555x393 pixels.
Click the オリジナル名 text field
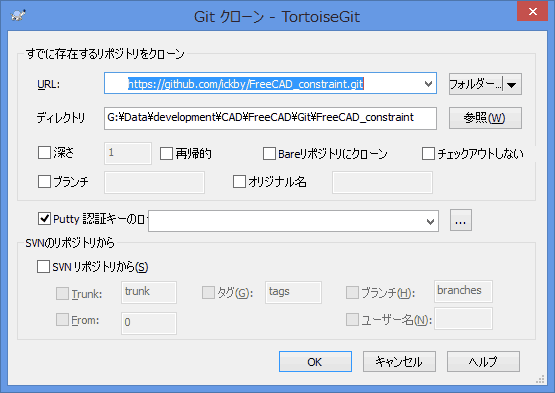pyautogui.click(x=382, y=182)
